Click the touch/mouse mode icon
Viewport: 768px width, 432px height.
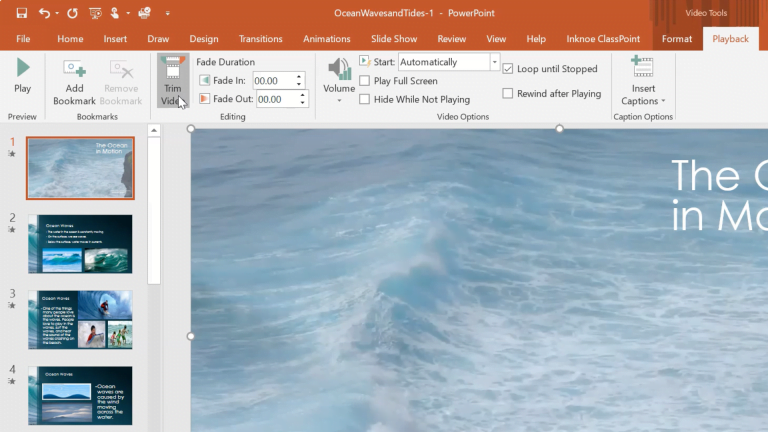click(115, 13)
